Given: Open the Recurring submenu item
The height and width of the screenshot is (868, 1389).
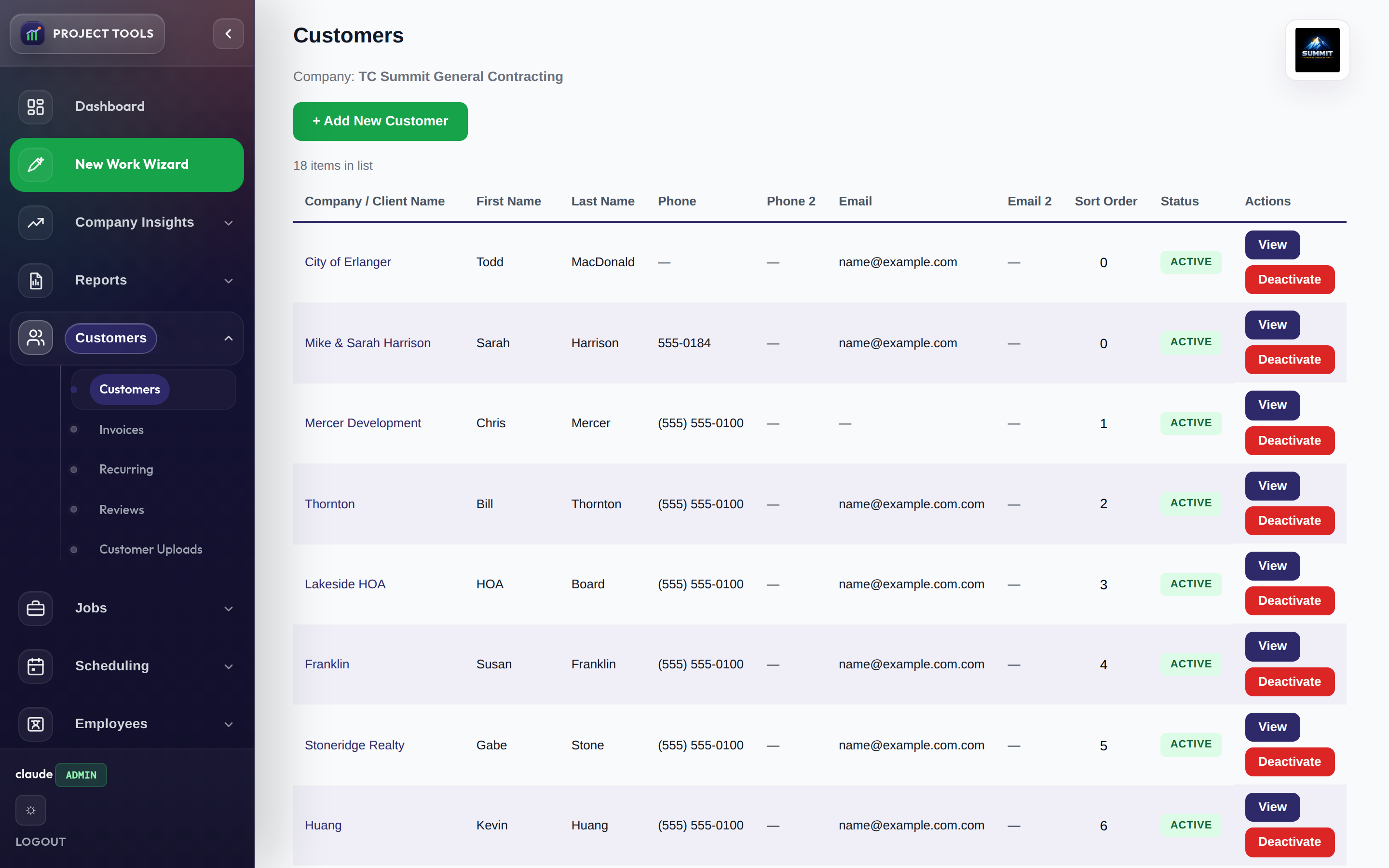Looking at the screenshot, I should [126, 470].
